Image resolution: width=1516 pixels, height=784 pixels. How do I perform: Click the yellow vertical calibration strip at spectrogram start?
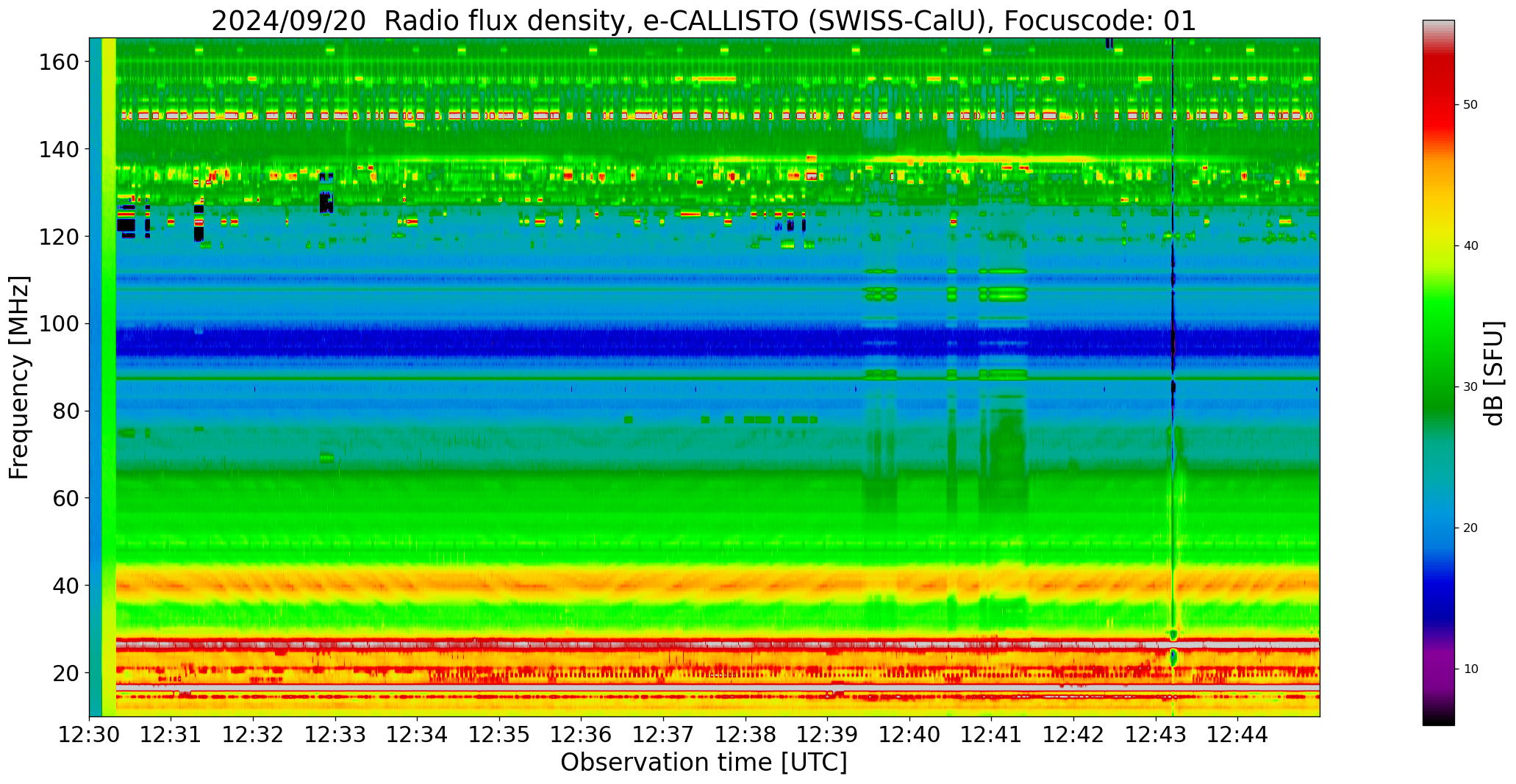coord(109,377)
